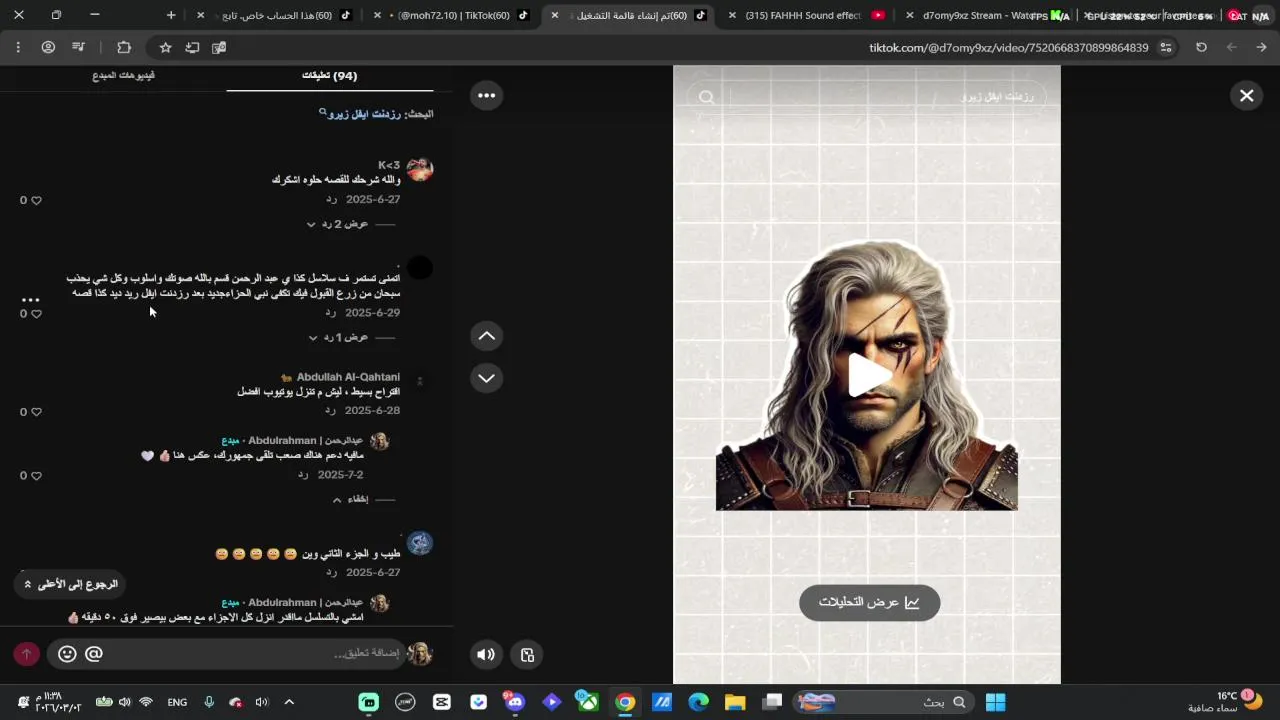Open site settings icon beside URL

[1167, 47]
